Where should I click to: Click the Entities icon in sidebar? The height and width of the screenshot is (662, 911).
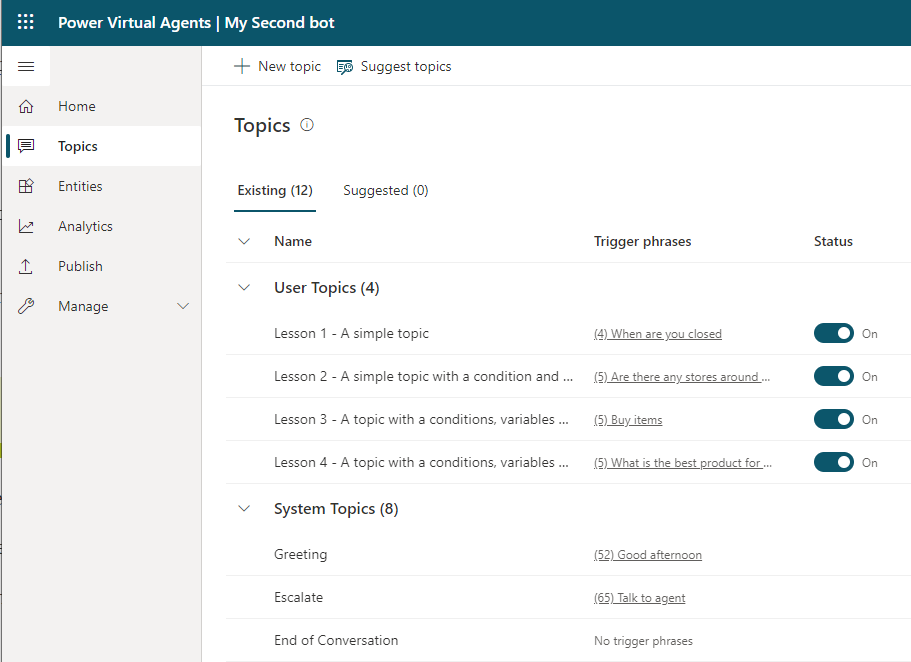click(x=26, y=186)
